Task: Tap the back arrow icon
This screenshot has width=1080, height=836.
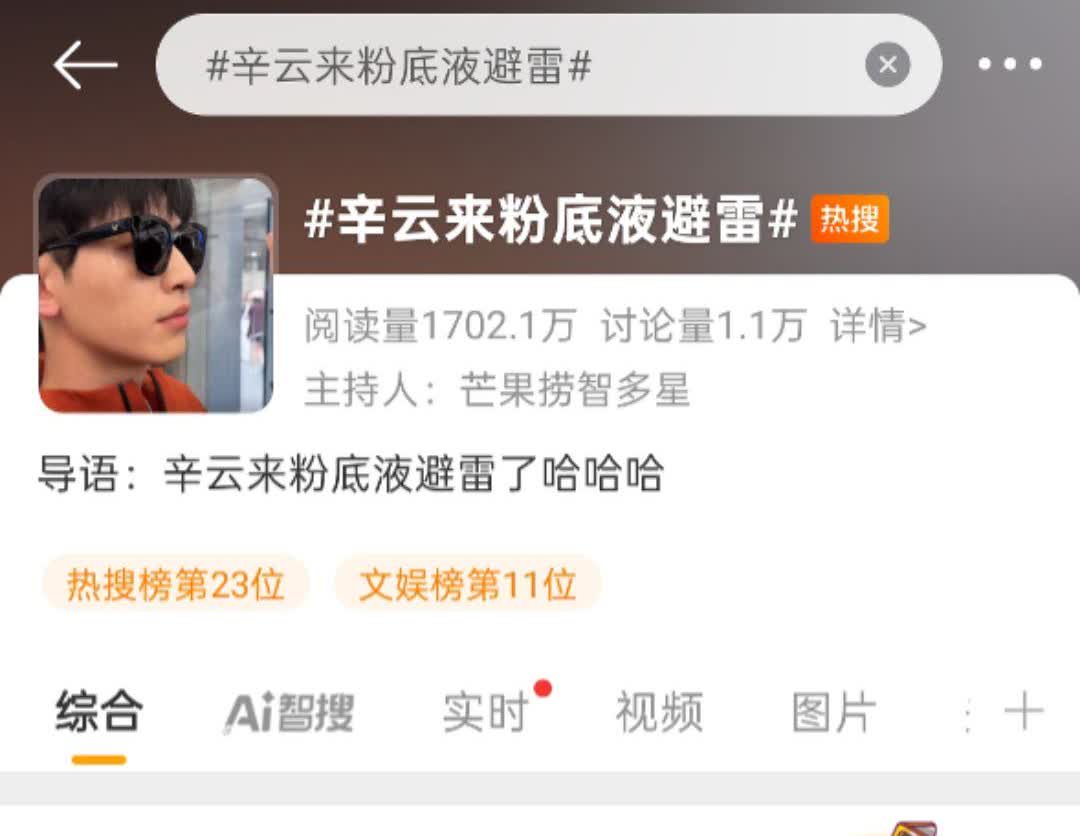Action: coord(85,65)
